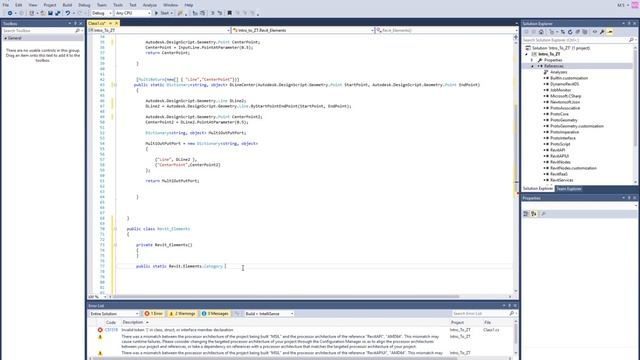The image size is (640, 360).
Task: Open the Window menu
Action: [x=170, y=5]
